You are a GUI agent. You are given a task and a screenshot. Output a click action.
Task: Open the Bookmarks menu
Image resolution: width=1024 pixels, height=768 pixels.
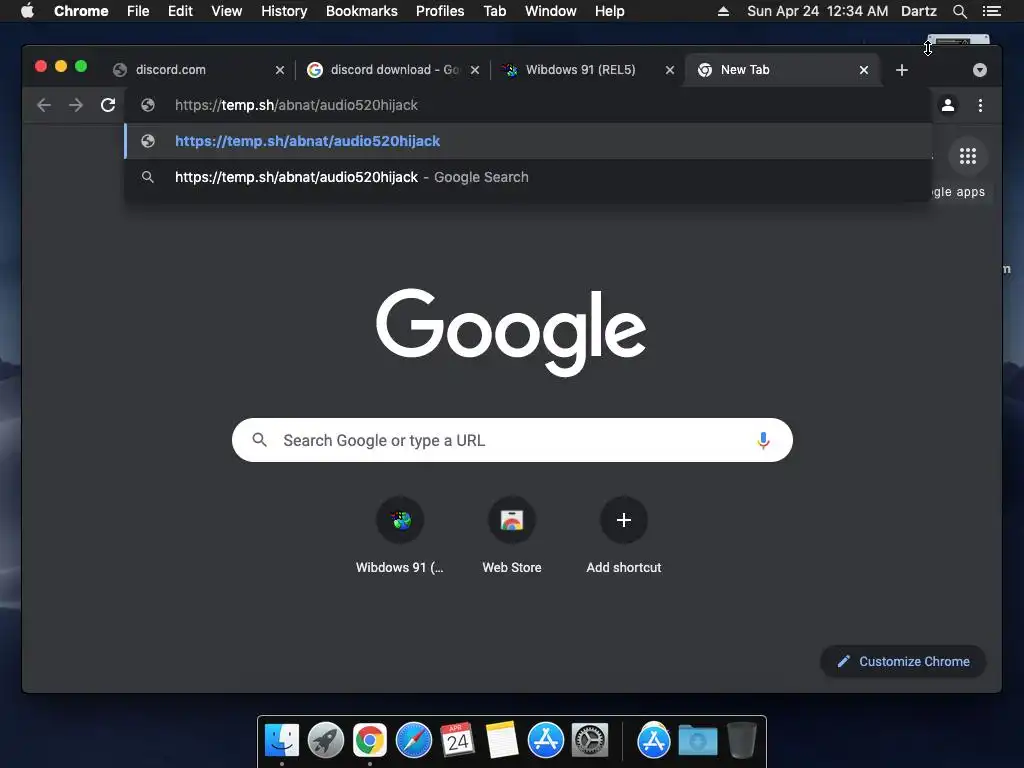(362, 11)
